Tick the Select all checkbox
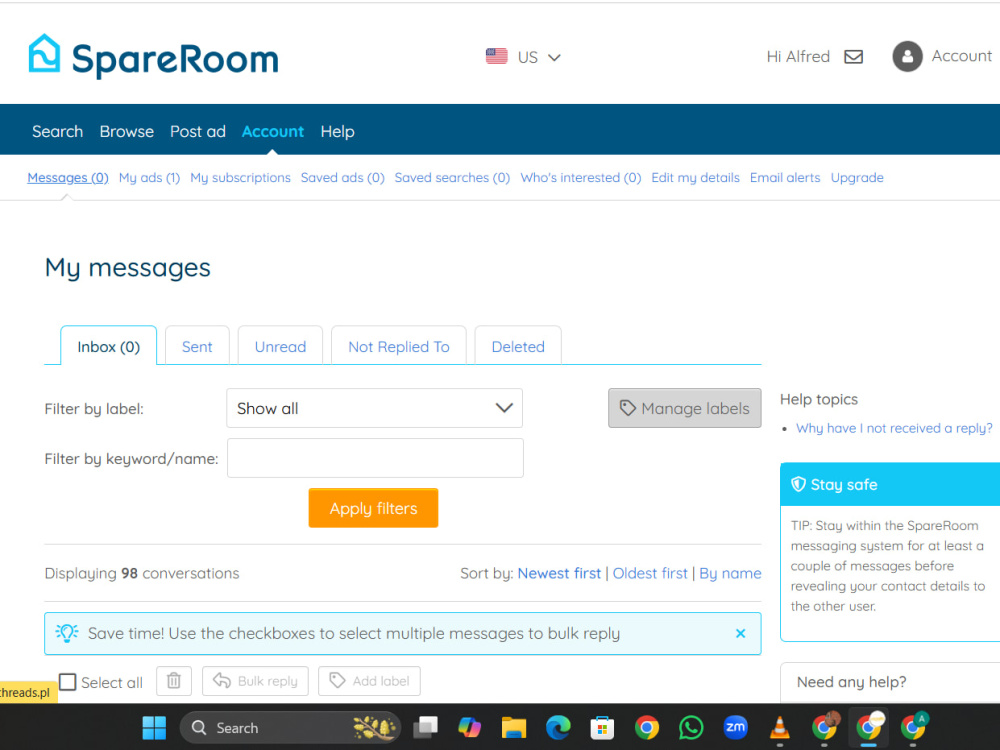The height and width of the screenshot is (750, 1000). (68, 682)
